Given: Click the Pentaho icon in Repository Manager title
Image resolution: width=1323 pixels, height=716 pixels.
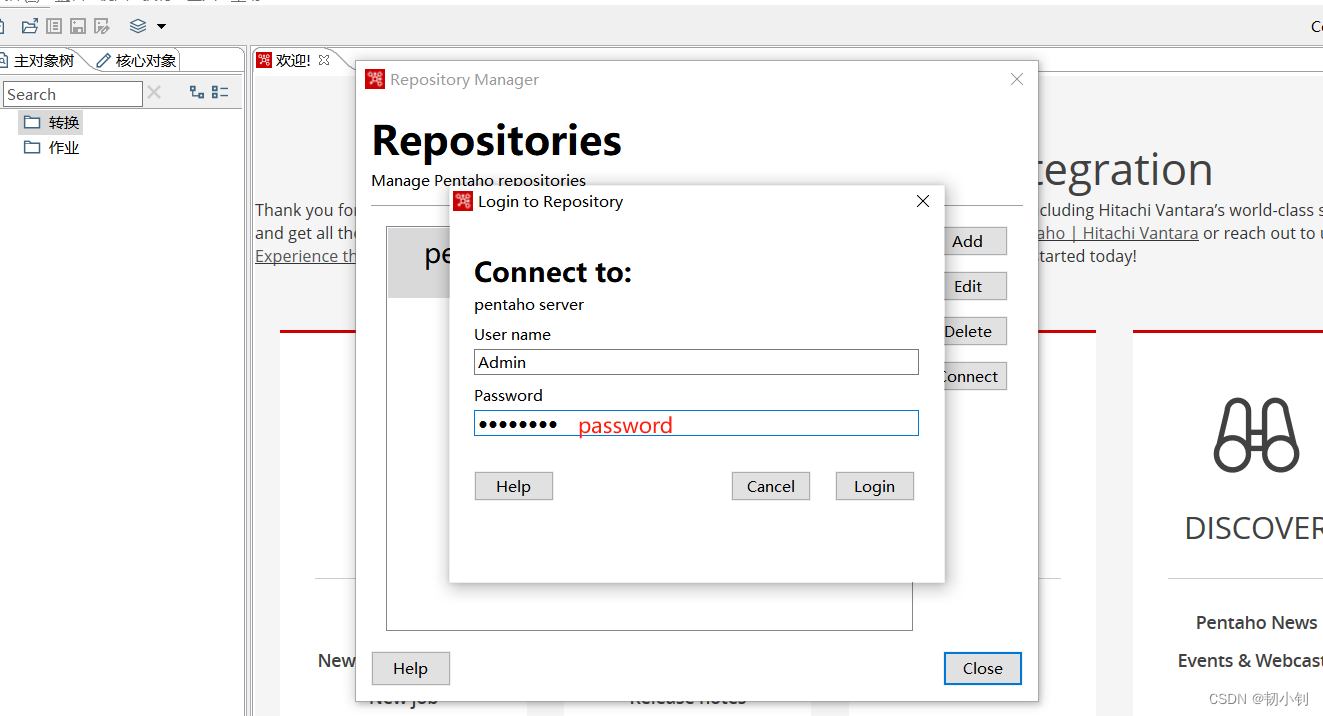Looking at the screenshot, I should [375, 79].
